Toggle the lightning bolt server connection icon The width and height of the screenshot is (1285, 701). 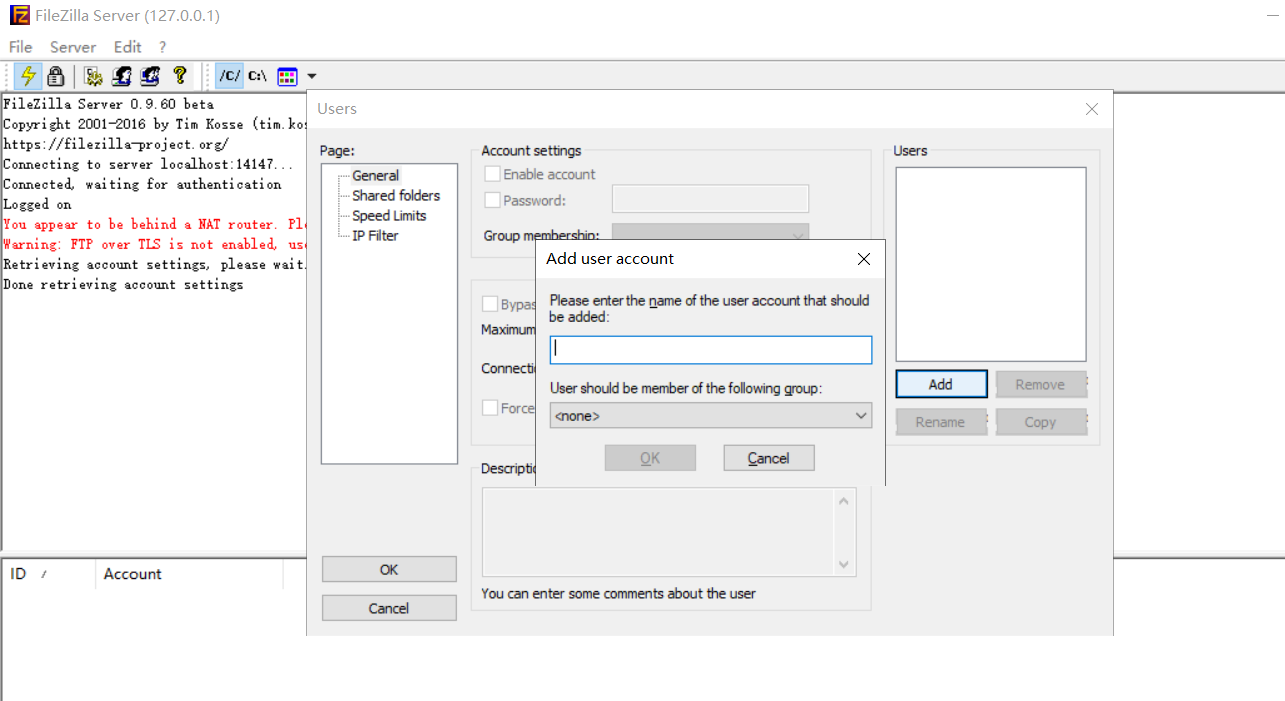click(28, 76)
